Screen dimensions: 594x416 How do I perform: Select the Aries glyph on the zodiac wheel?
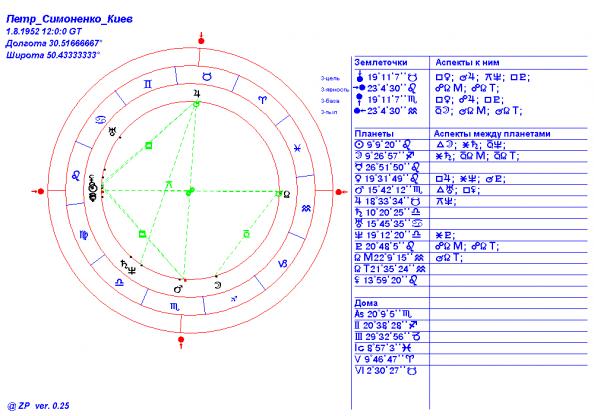[263, 100]
